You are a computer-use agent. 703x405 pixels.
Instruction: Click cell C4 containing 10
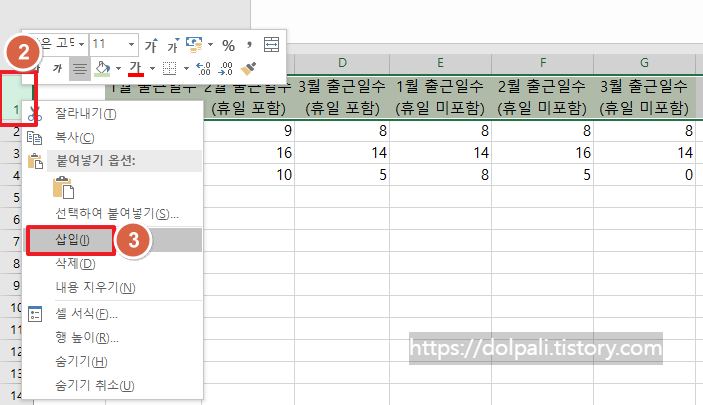[x=249, y=175]
